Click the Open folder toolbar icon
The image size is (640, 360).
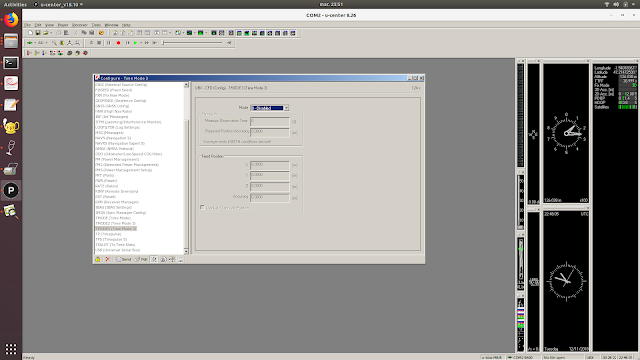45,33
